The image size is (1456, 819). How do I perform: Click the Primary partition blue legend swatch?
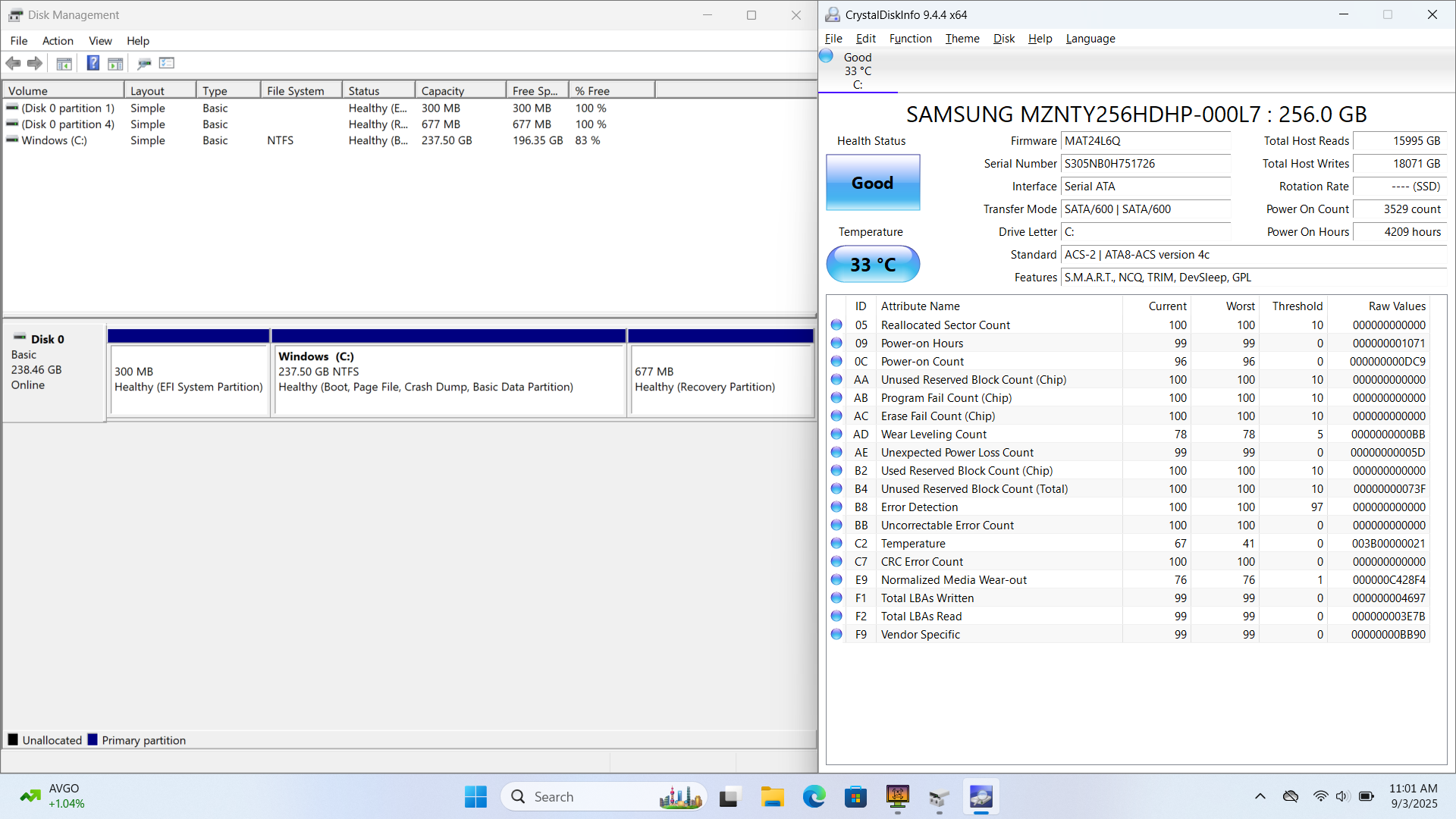pyautogui.click(x=93, y=739)
